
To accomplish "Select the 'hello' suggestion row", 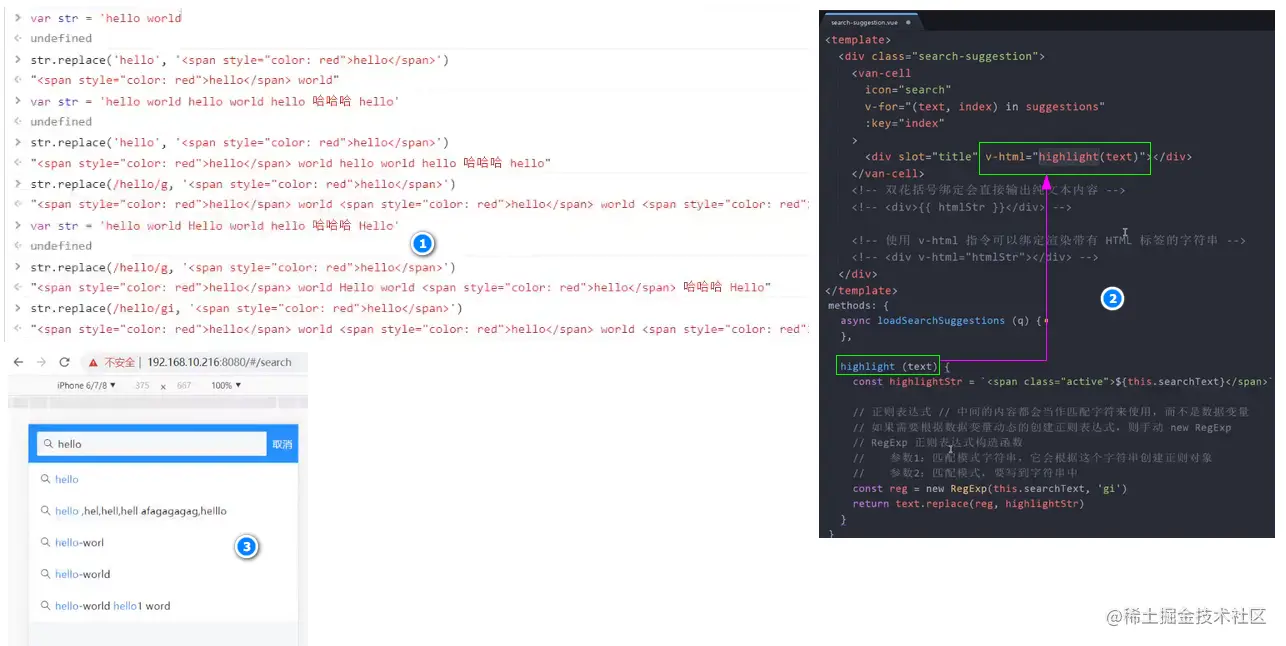I will pos(163,479).
